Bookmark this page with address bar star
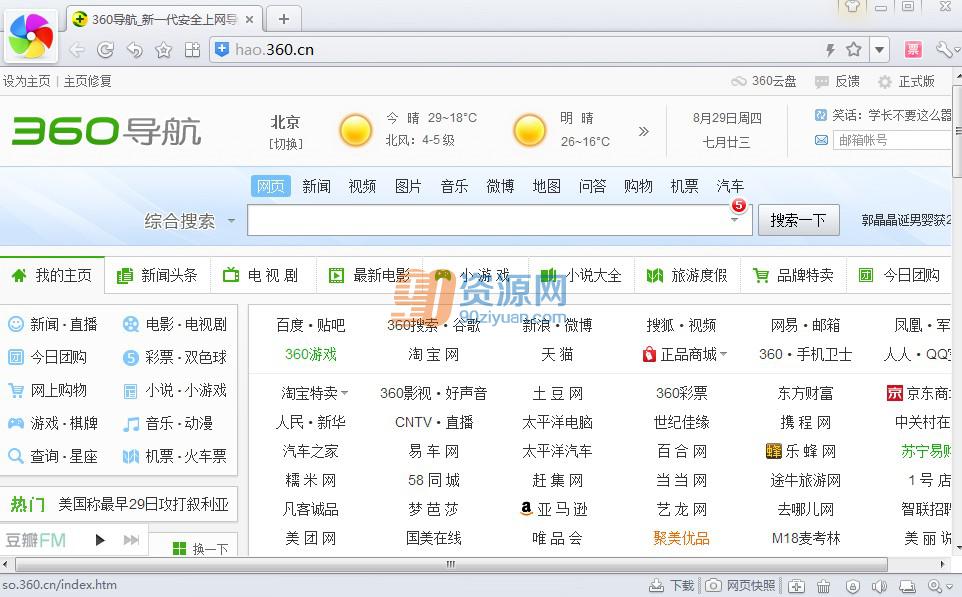Viewport: 962px width, 597px height. pyautogui.click(x=853, y=49)
